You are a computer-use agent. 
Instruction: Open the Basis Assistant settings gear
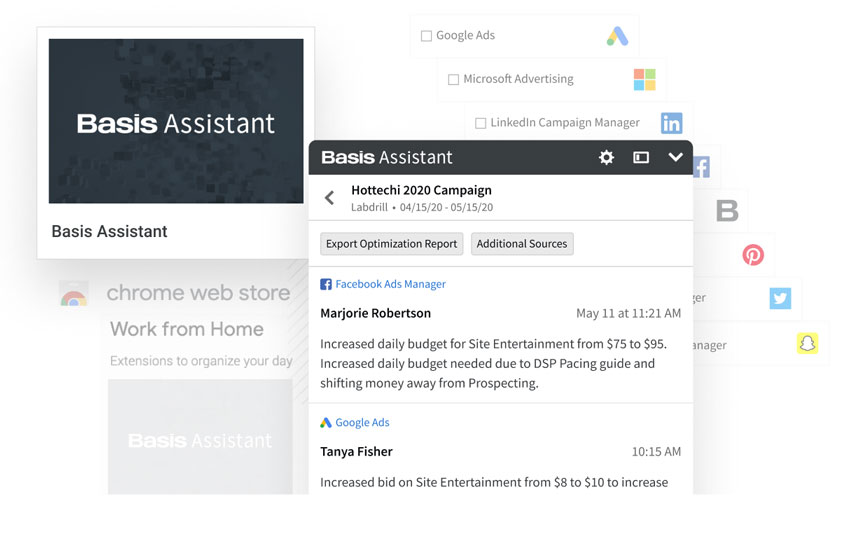click(x=606, y=157)
